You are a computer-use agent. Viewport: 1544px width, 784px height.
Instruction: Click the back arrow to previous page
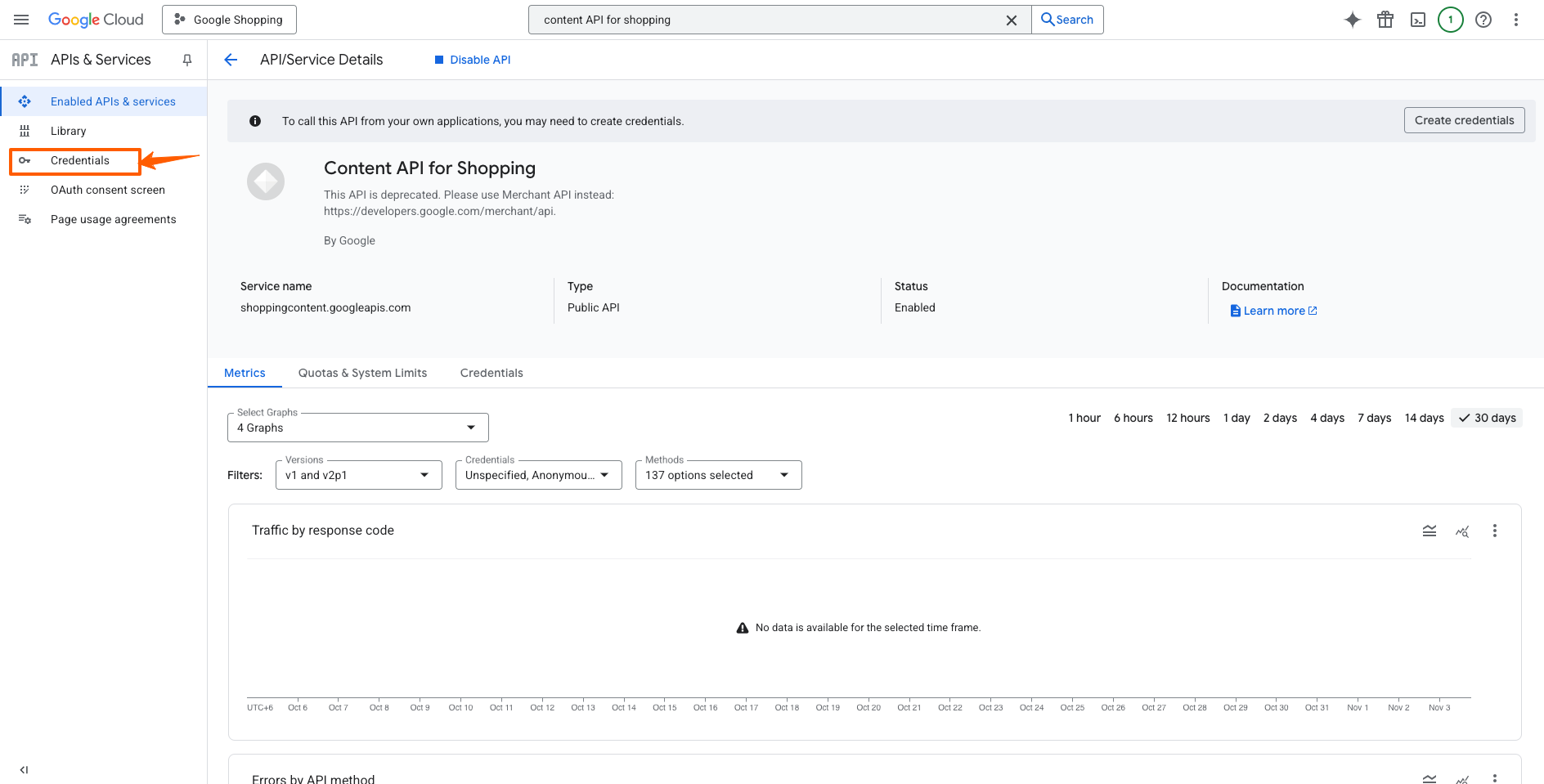tap(231, 60)
